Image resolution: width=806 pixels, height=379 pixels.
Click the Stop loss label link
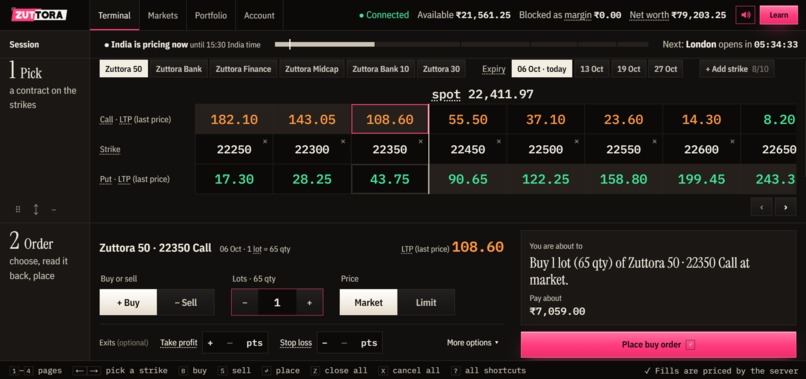click(296, 343)
